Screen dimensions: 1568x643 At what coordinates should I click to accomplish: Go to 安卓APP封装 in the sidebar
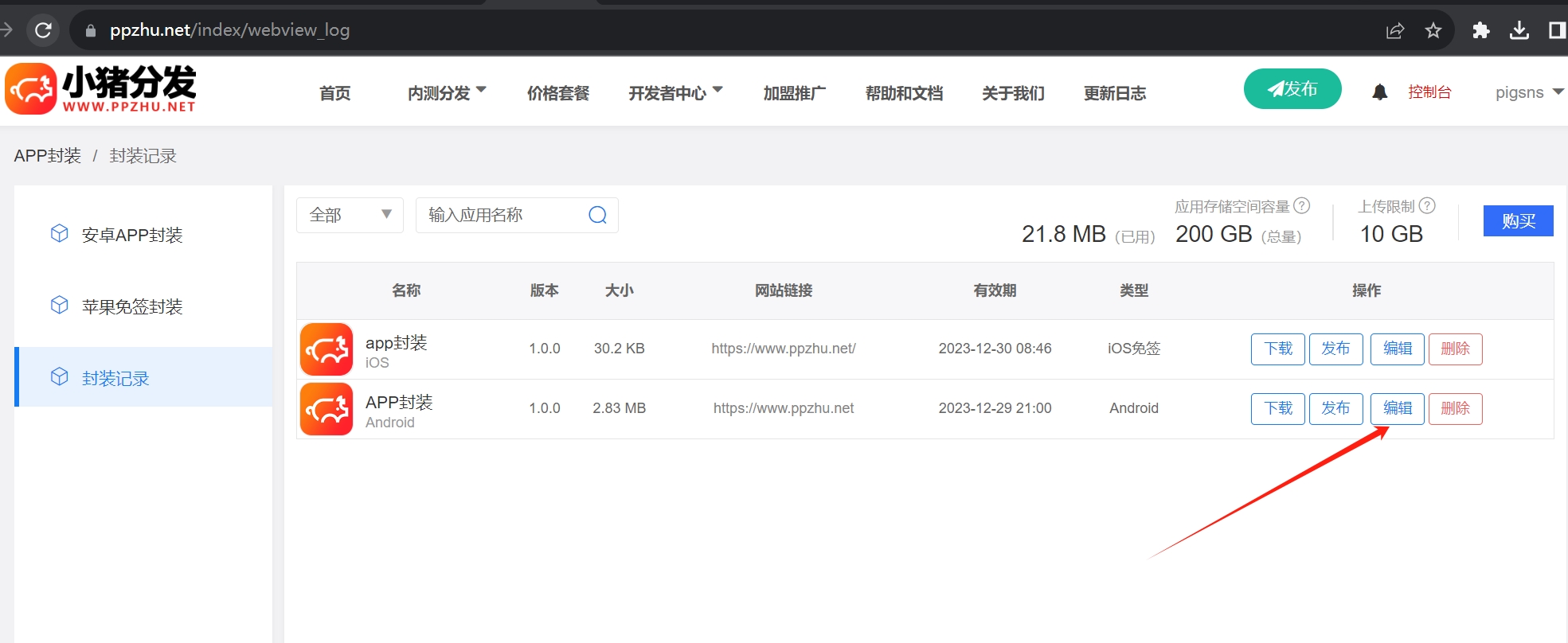click(132, 235)
